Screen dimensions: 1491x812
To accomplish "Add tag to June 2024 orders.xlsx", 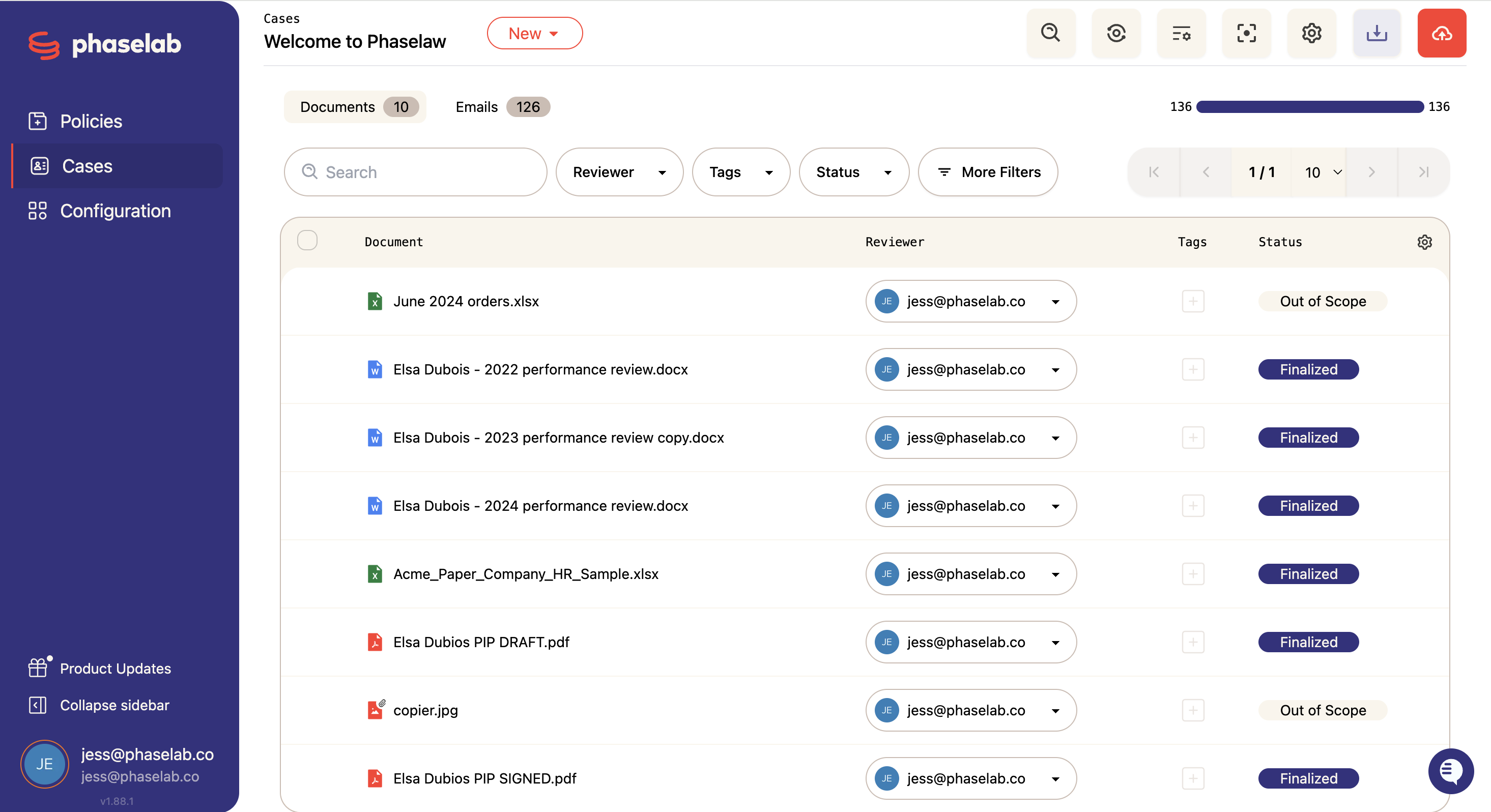I will click(x=1193, y=301).
